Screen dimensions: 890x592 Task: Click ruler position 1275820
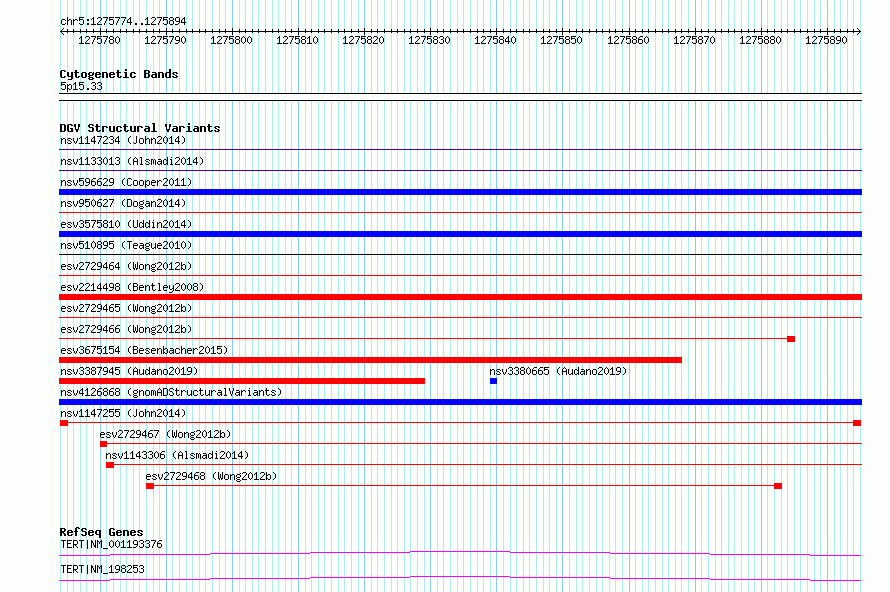pos(363,40)
